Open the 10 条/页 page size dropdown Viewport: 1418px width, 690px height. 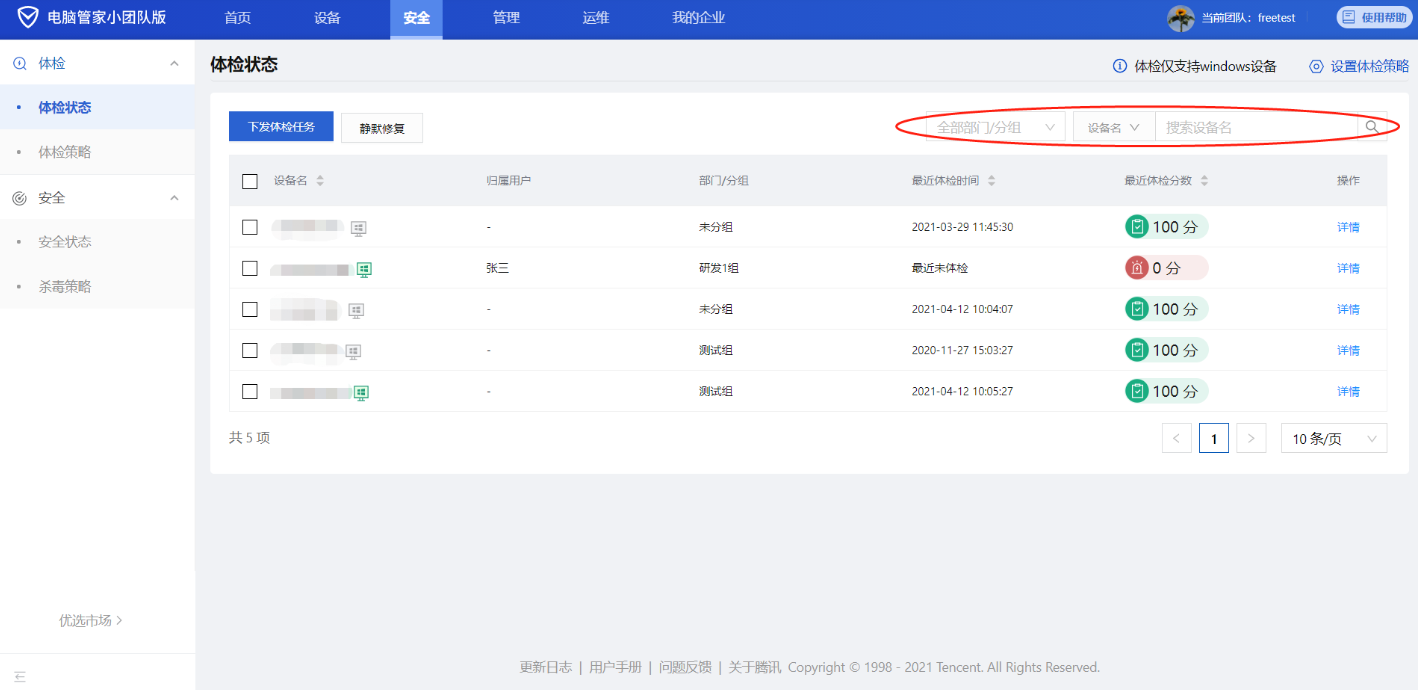pyautogui.click(x=1333, y=438)
